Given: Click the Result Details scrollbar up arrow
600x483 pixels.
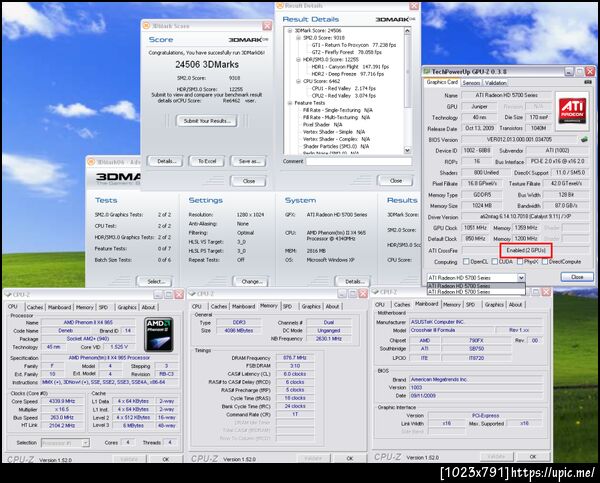Looking at the screenshot, I should point(407,31).
